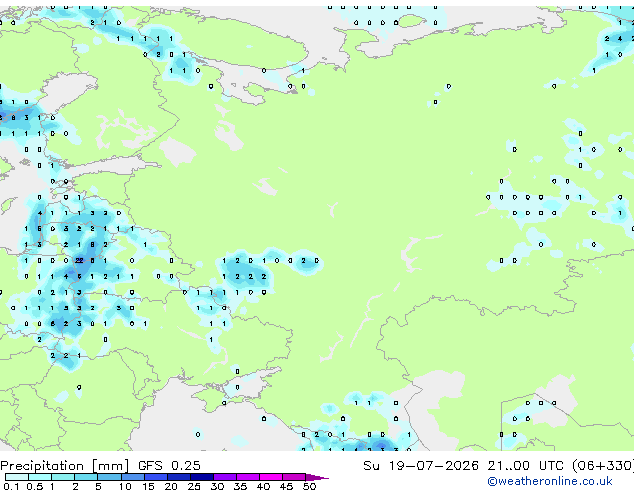Screen dimensions: 634x490
Task: Select legend swatch between 0.1 and 0.5
Action: (x=17, y=477)
